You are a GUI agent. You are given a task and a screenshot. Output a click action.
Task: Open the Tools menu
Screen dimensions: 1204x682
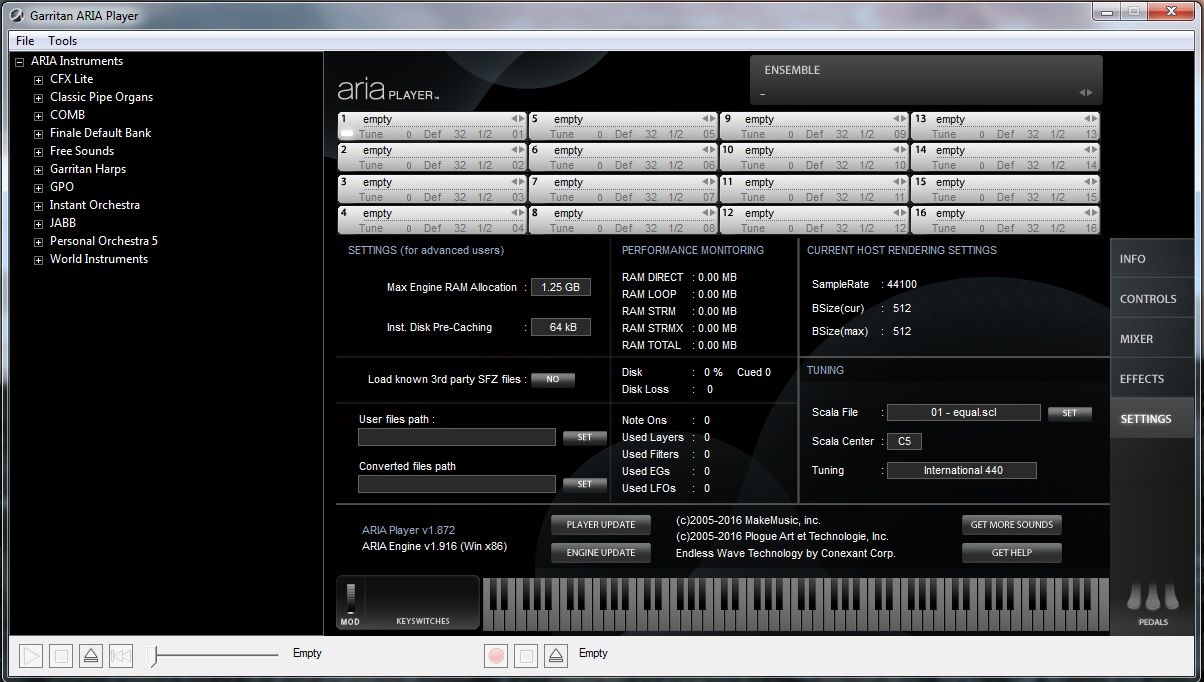click(x=62, y=41)
